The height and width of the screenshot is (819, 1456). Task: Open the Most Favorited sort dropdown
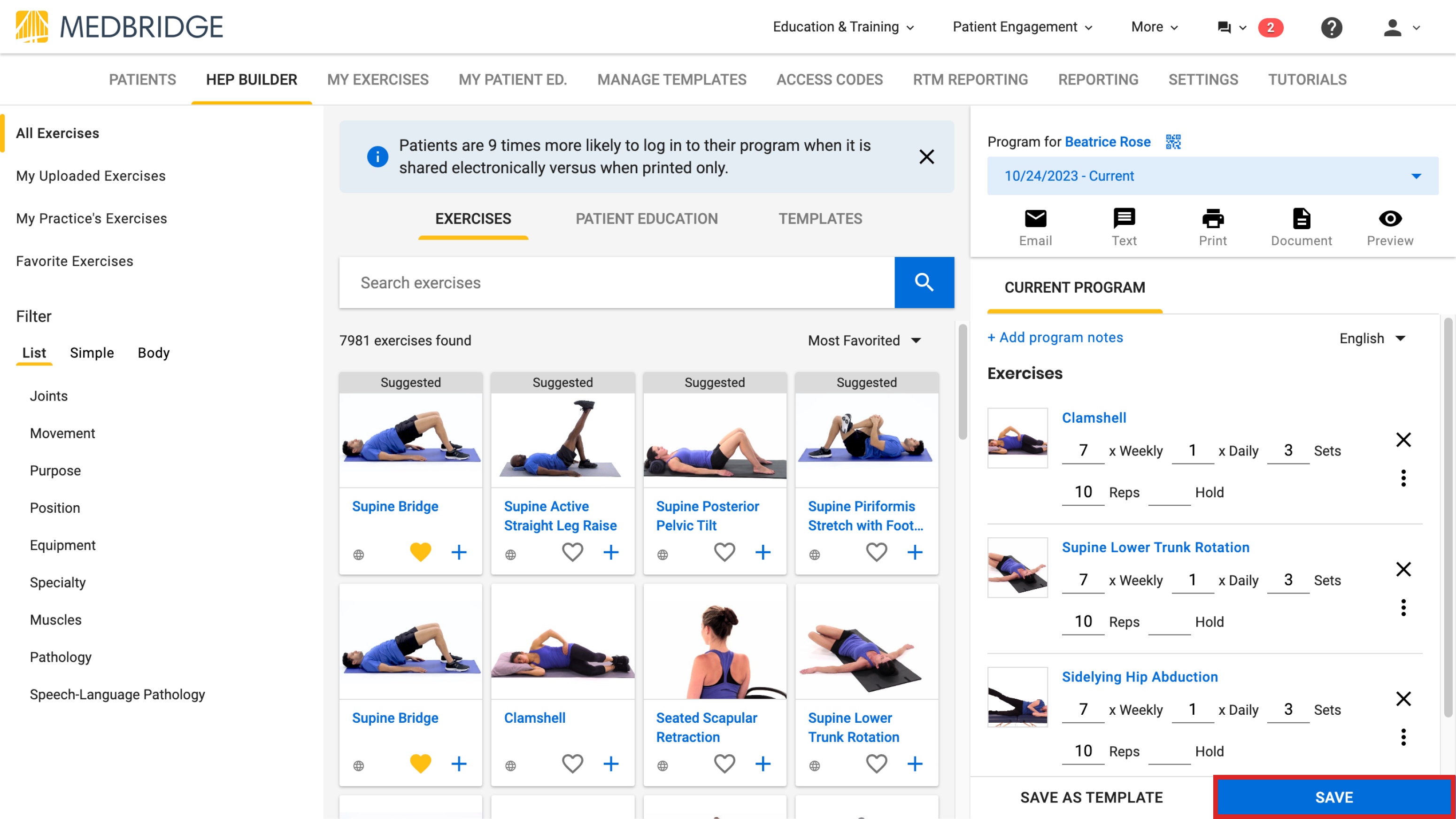pyautogui.click(x=864, y=340)
